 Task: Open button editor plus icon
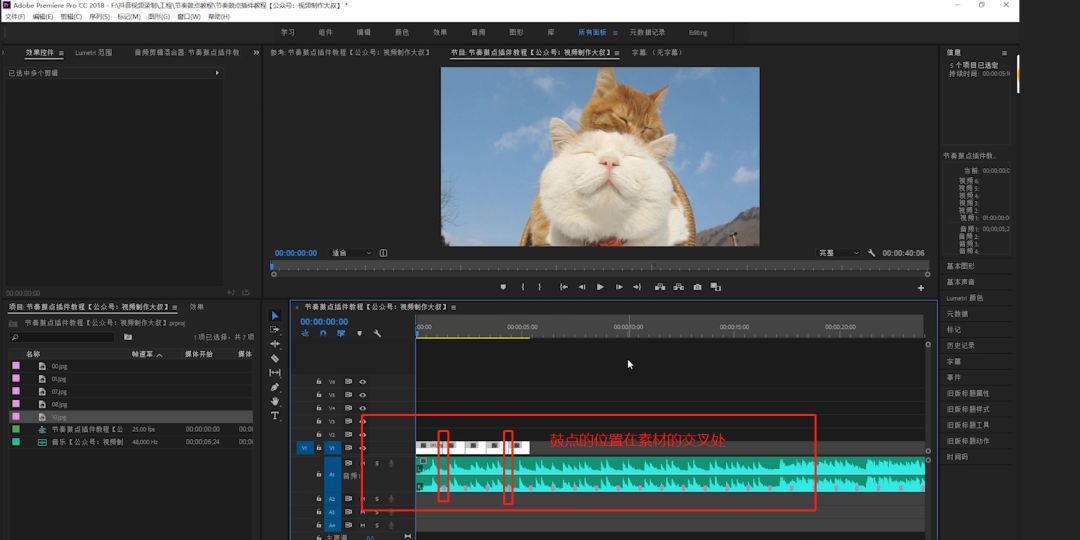tap(921, 288)
